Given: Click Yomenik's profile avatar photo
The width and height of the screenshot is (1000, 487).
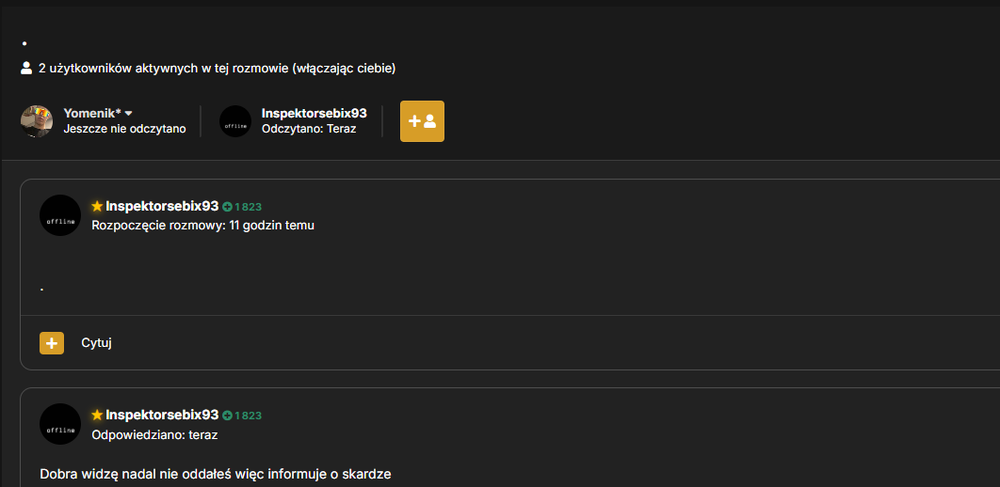Looking at the screenshot, I should (36, 121).
